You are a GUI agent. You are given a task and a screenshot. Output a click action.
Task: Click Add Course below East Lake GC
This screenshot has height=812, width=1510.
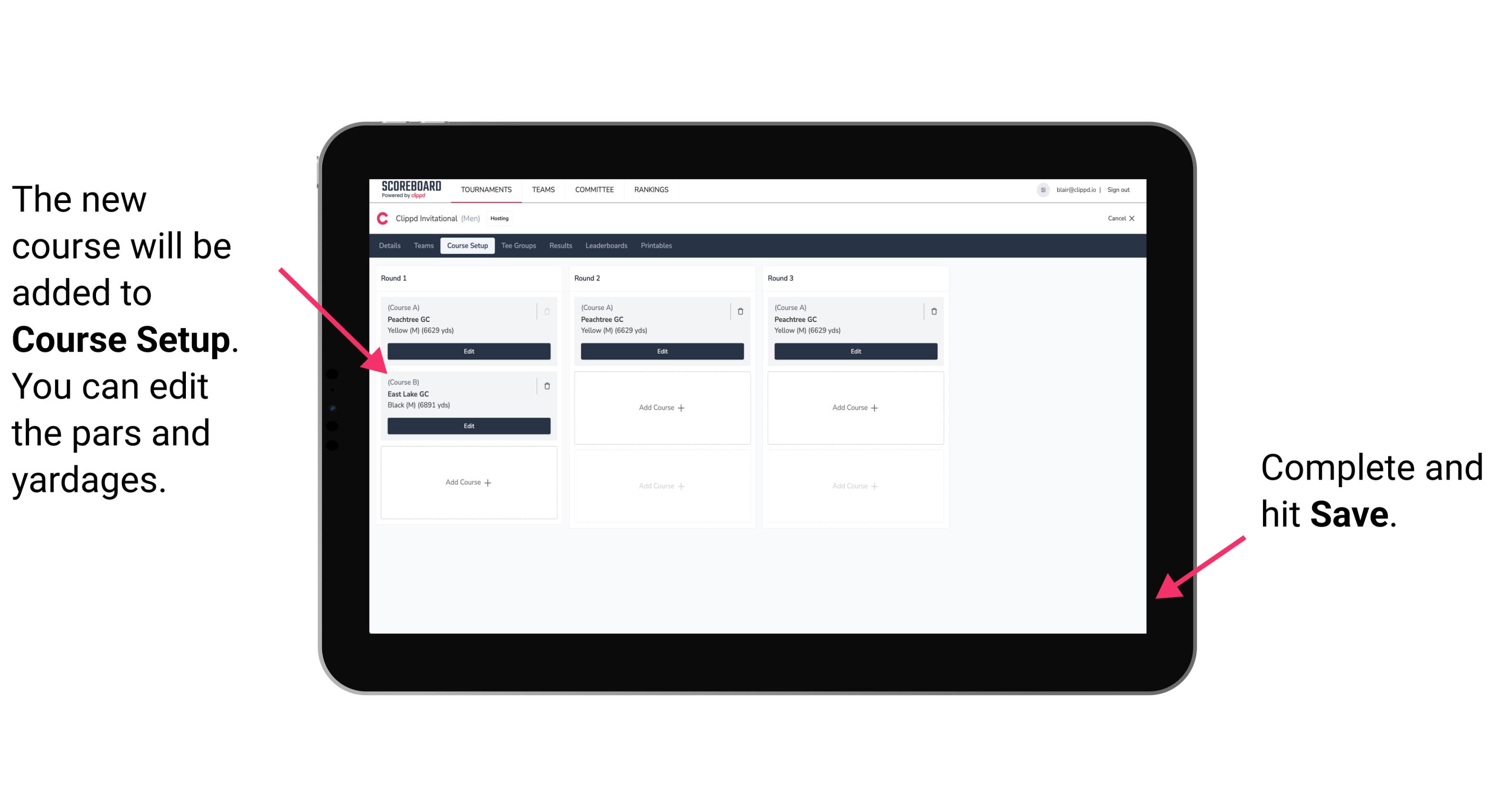click(467, 482)
